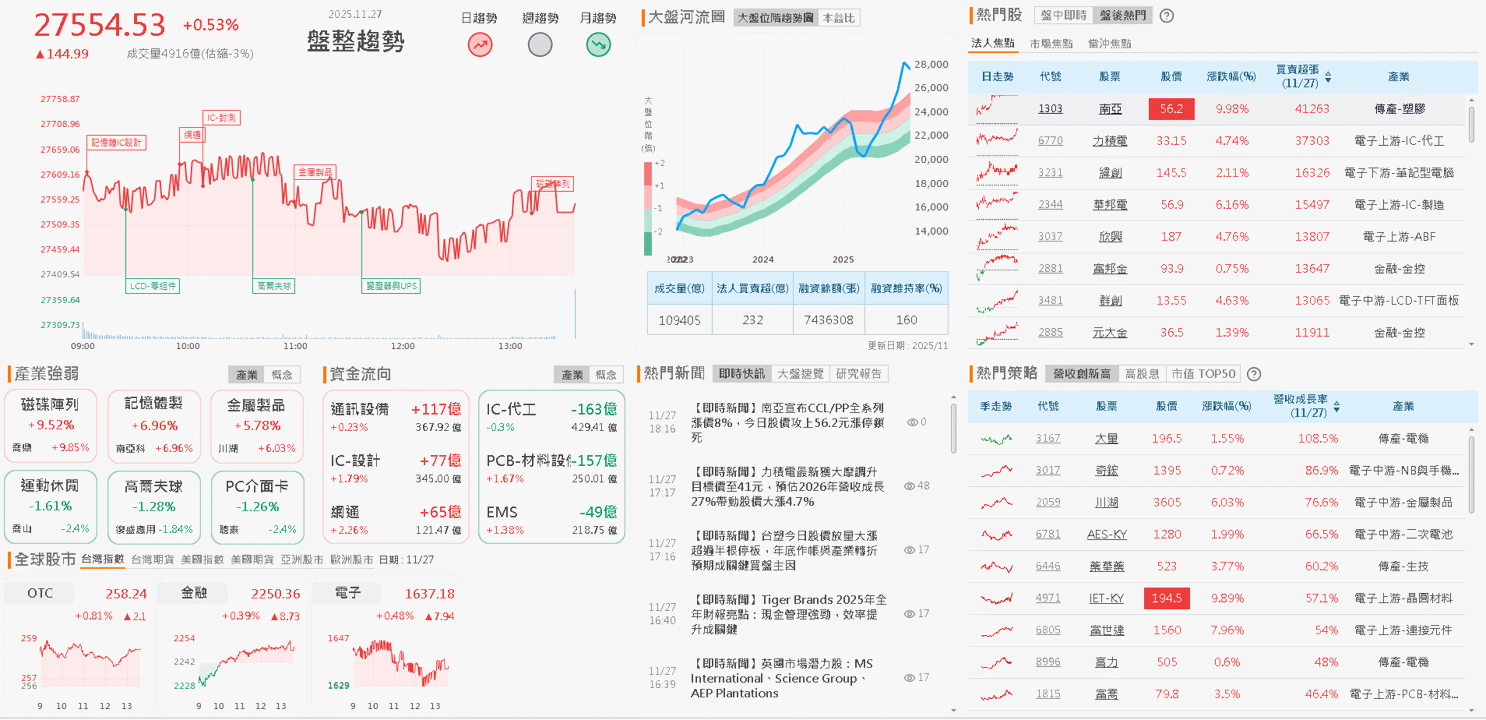Click the 通訊設備 +117億 fund flow row
Image resolution: width=1486 pixels, height=720 pixels.
pos(396,416)
